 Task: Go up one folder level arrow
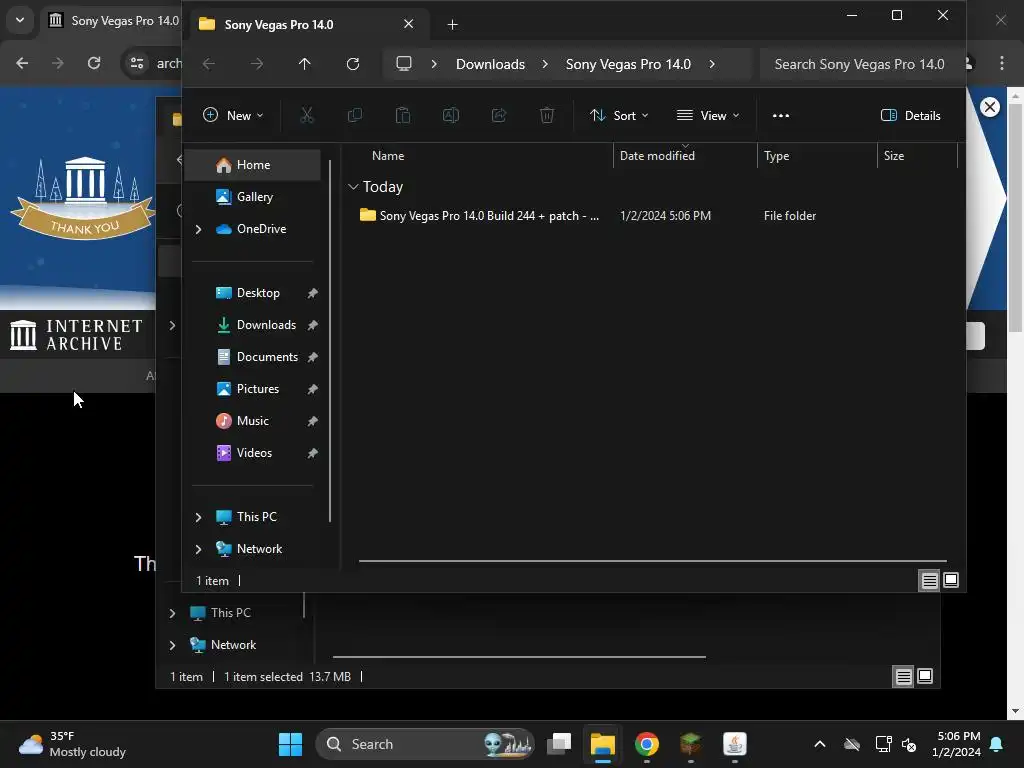pos(304,64)
